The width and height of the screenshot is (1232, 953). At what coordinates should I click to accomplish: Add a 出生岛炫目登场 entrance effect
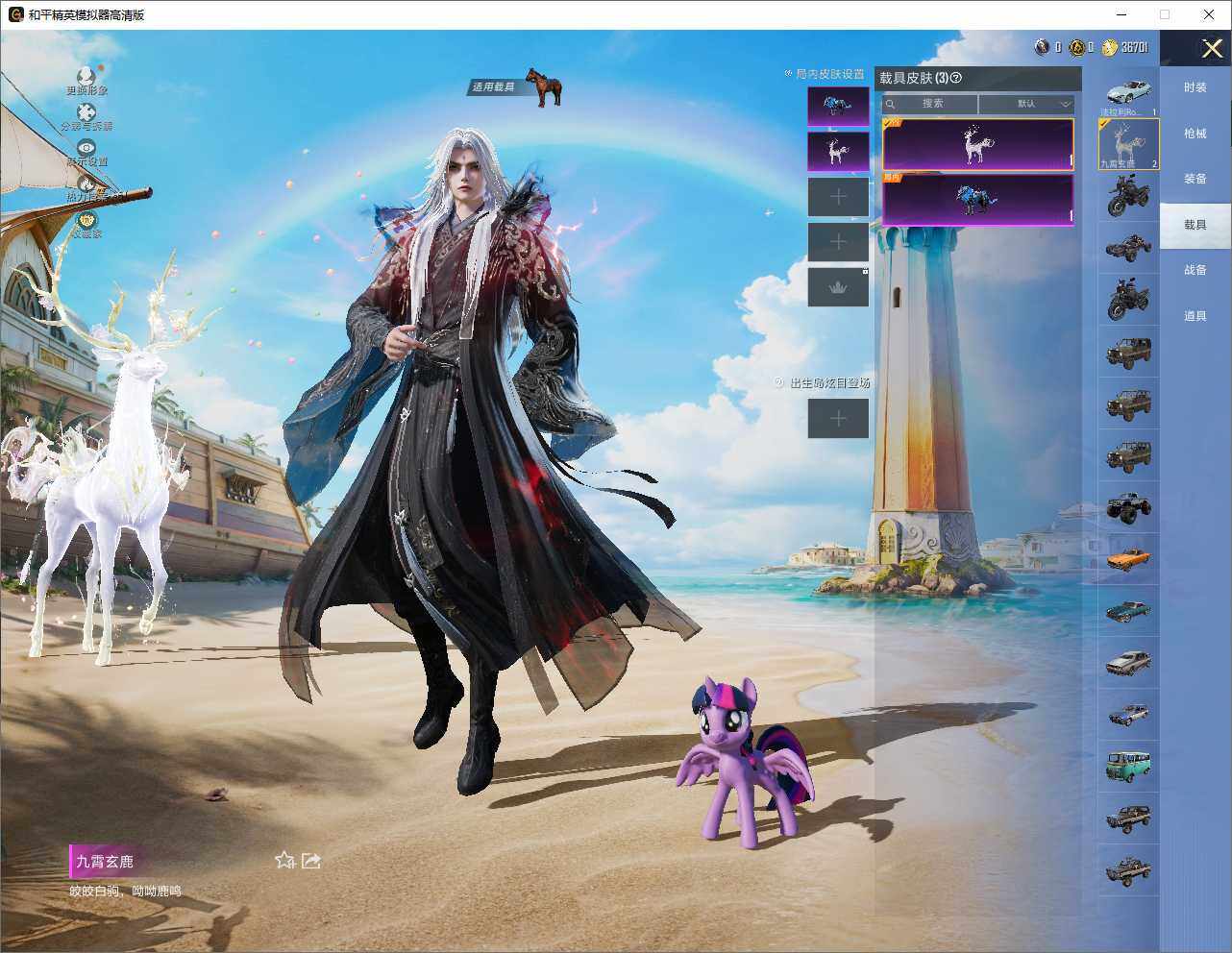838,418
